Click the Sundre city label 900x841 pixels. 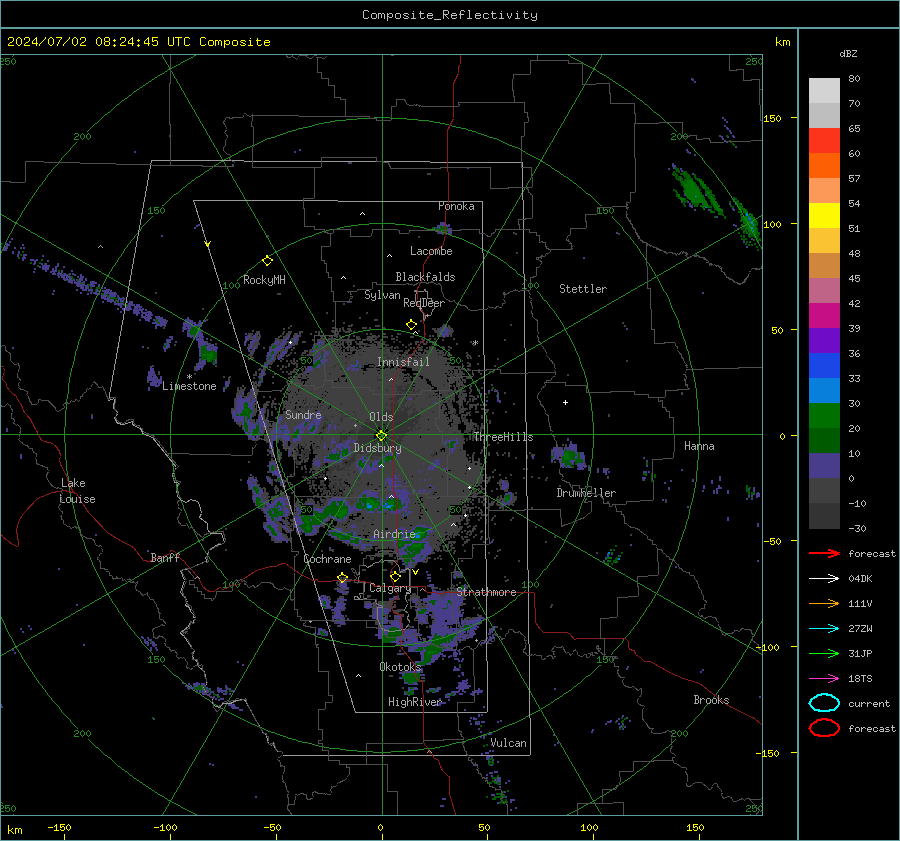point(303,414)
